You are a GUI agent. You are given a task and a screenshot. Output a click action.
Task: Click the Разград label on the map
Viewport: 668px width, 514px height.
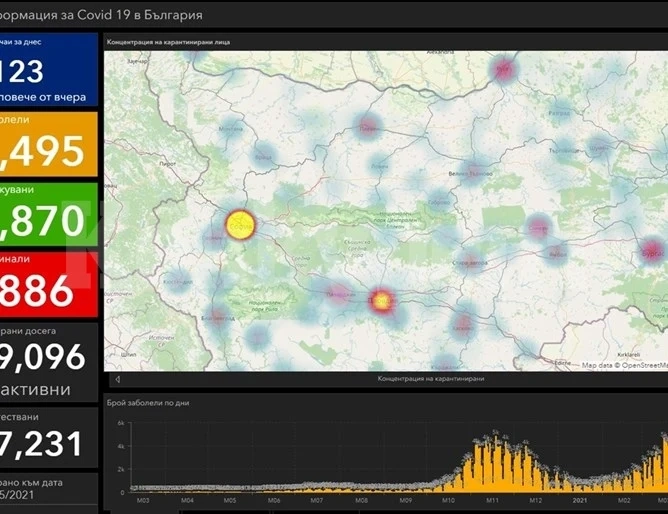[559, 113]
